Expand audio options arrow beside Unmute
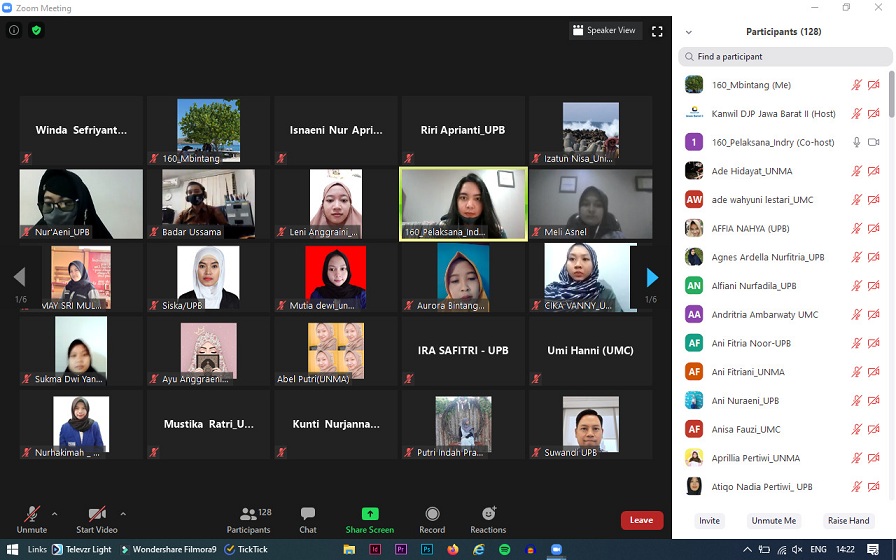 pyautogui.click(x=54, y=514)
